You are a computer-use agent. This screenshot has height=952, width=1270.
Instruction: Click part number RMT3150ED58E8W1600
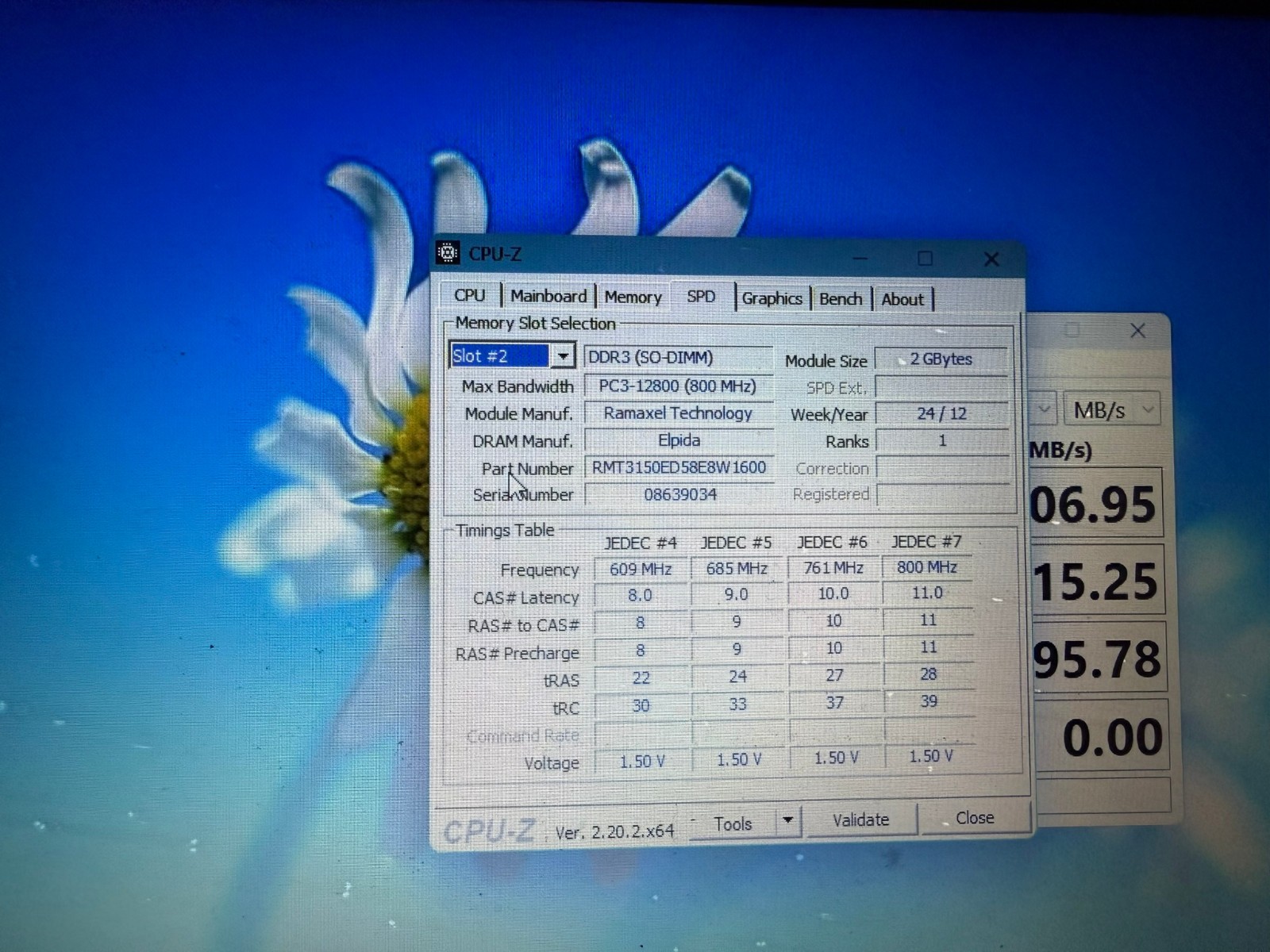click(x=679, y=467)
